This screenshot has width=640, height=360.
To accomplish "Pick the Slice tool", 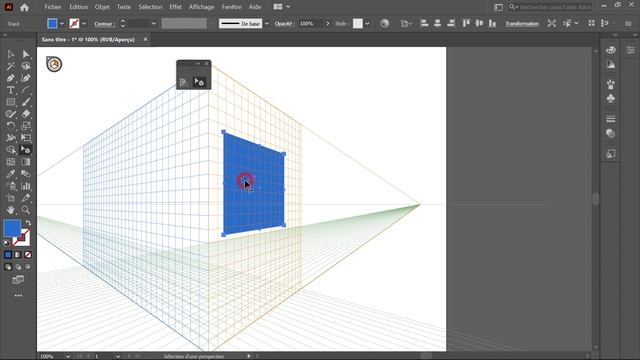I will (x=26, y=198).
